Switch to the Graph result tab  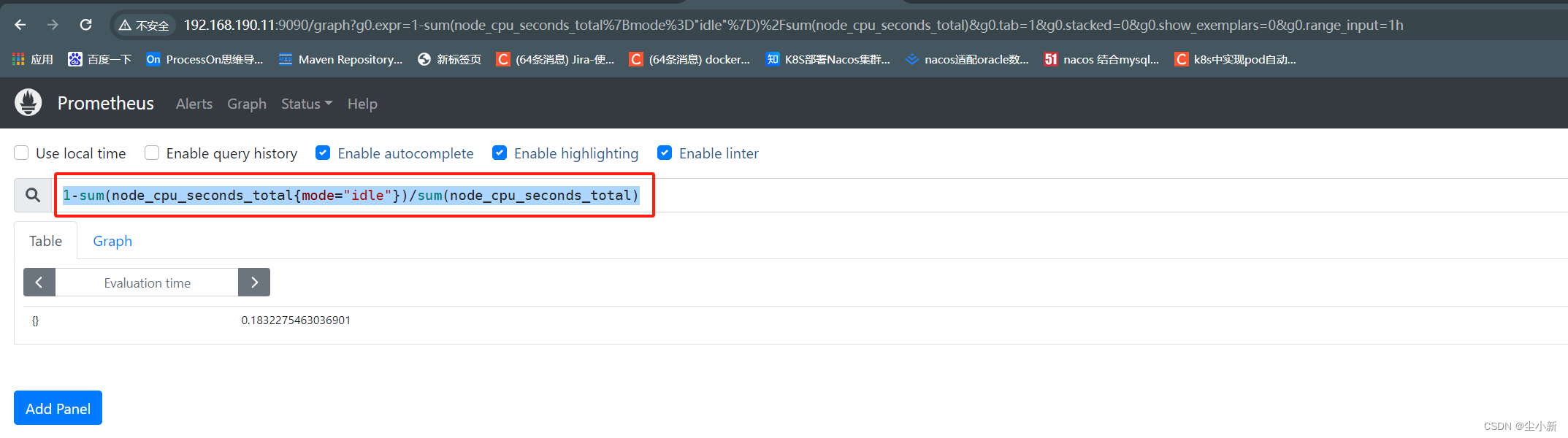[x=112, y=241]
